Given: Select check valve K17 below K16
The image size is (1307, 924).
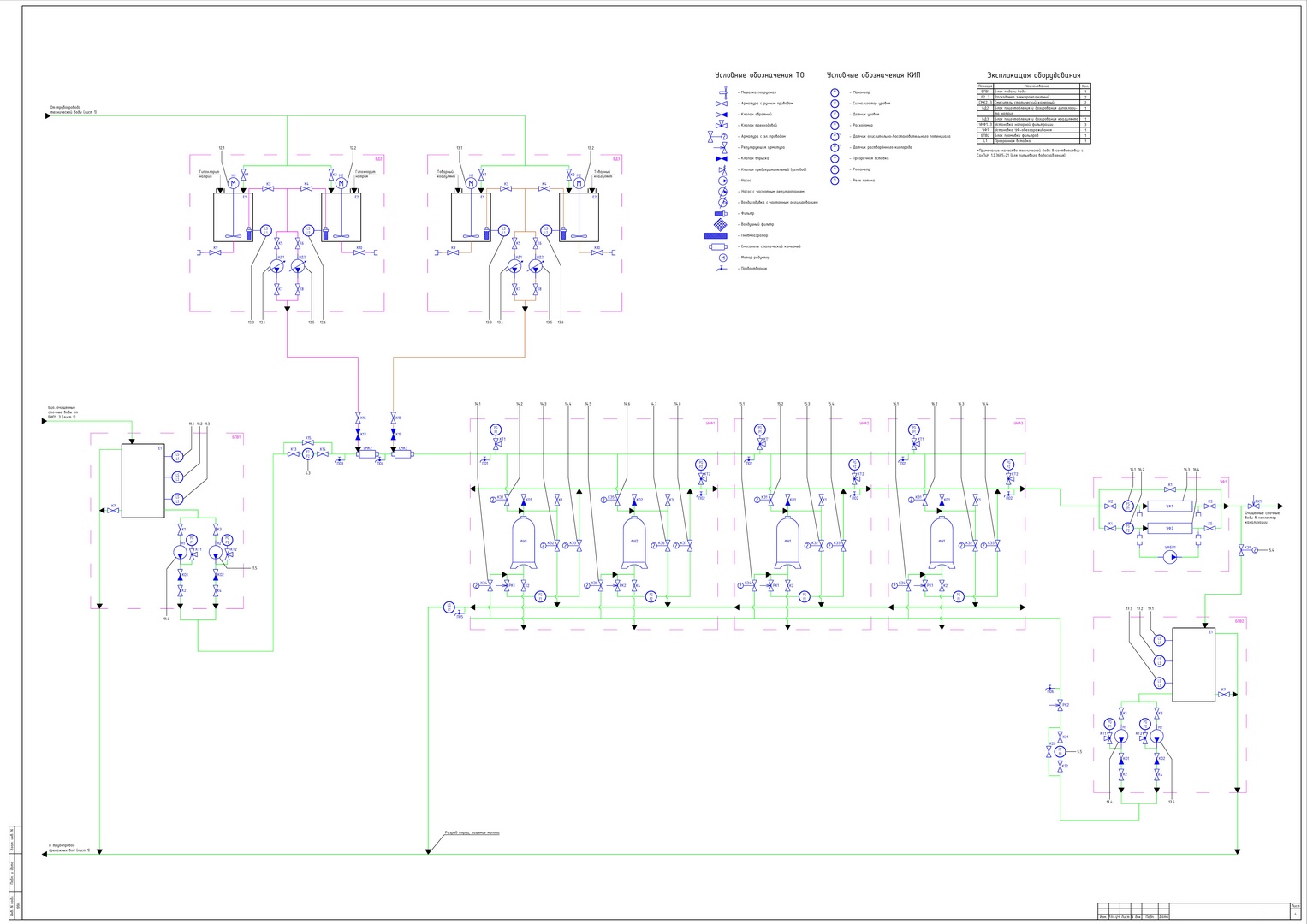Looking at the screenshot, I should pyautogui.click(x=358, y=435).
